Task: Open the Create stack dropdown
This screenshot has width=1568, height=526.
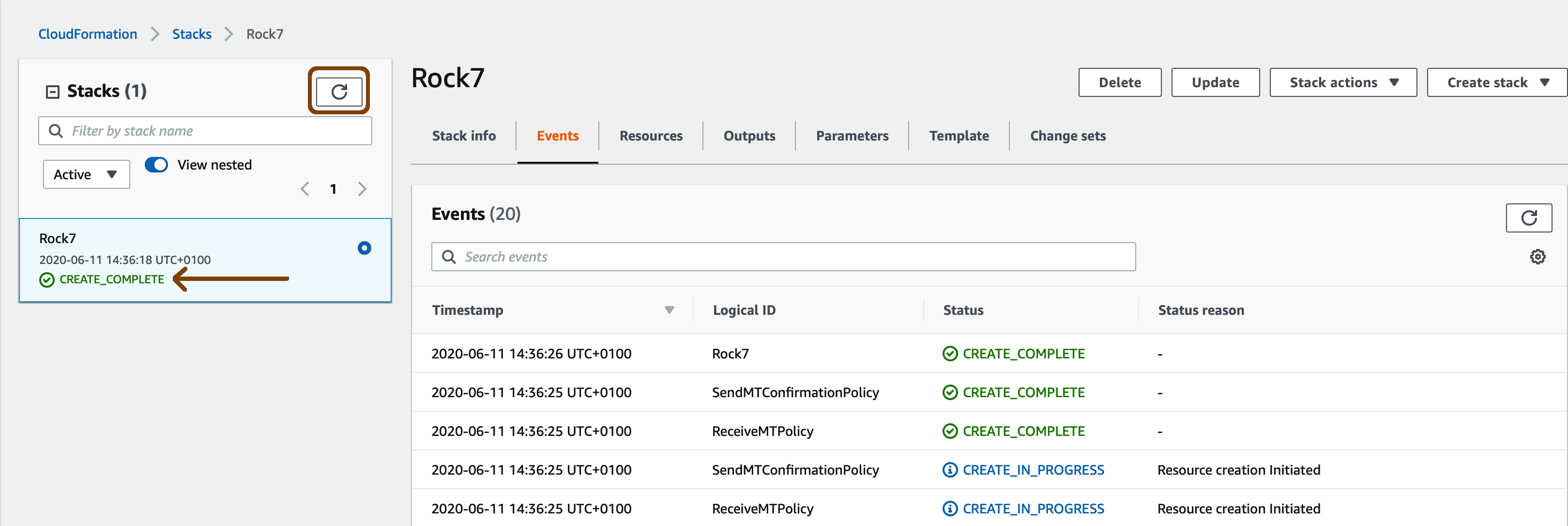Action: [1496, 83]
